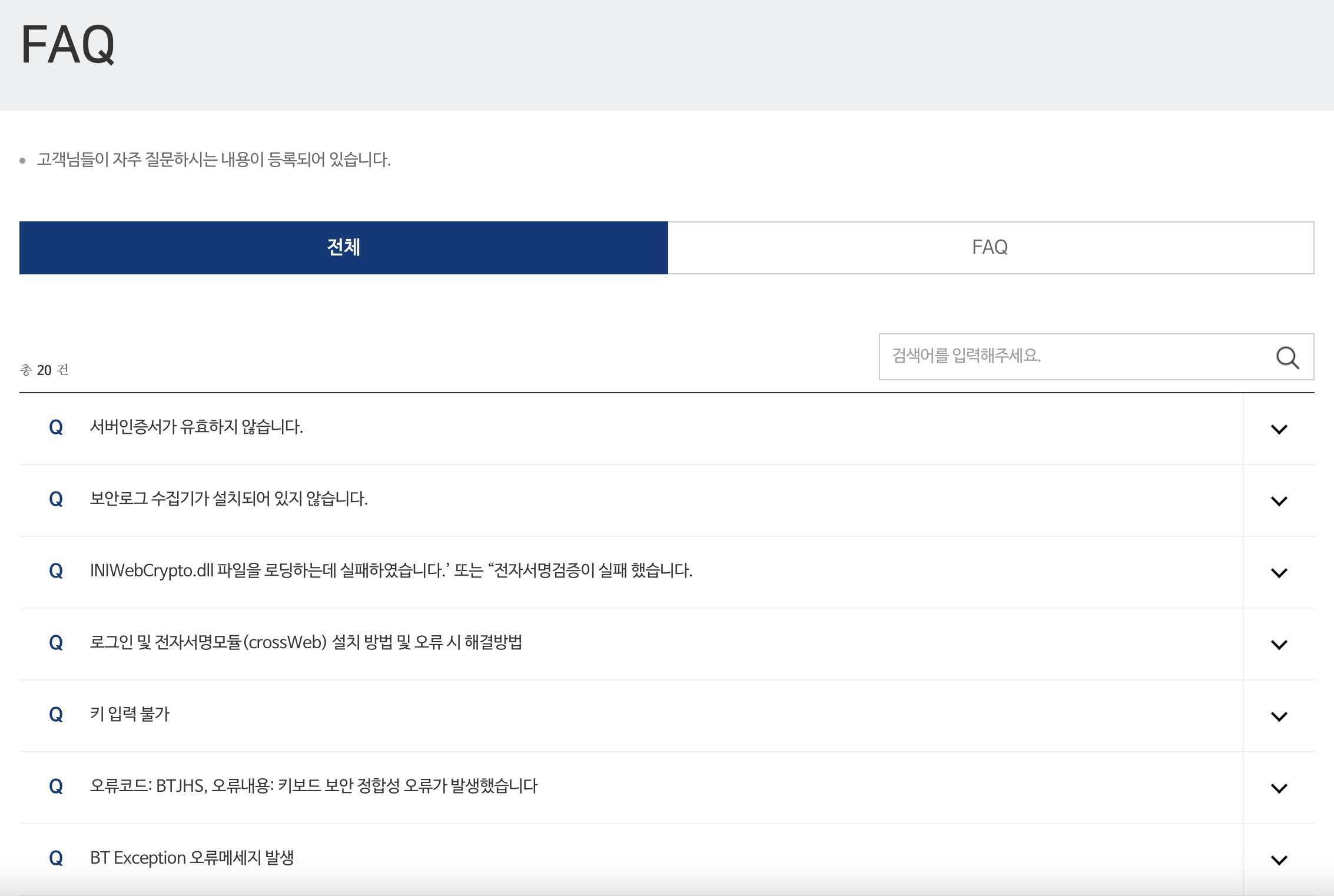This screenshot has height=896, width=1334.
Task: Expand chevron for 서버인증서가 유효하지 않습니다
Action: 1279,429
